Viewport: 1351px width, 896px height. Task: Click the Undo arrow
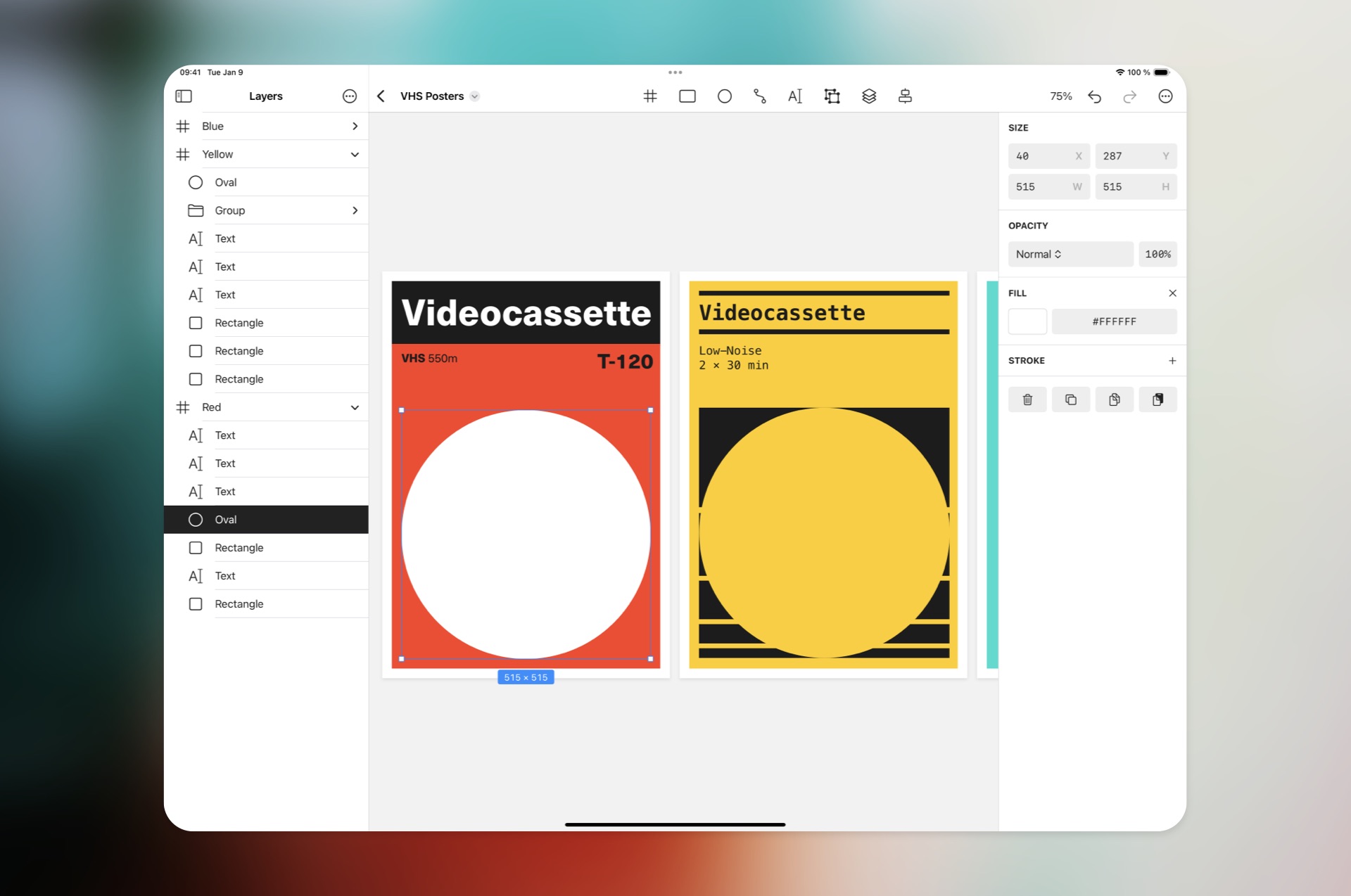pos(1094,96)
